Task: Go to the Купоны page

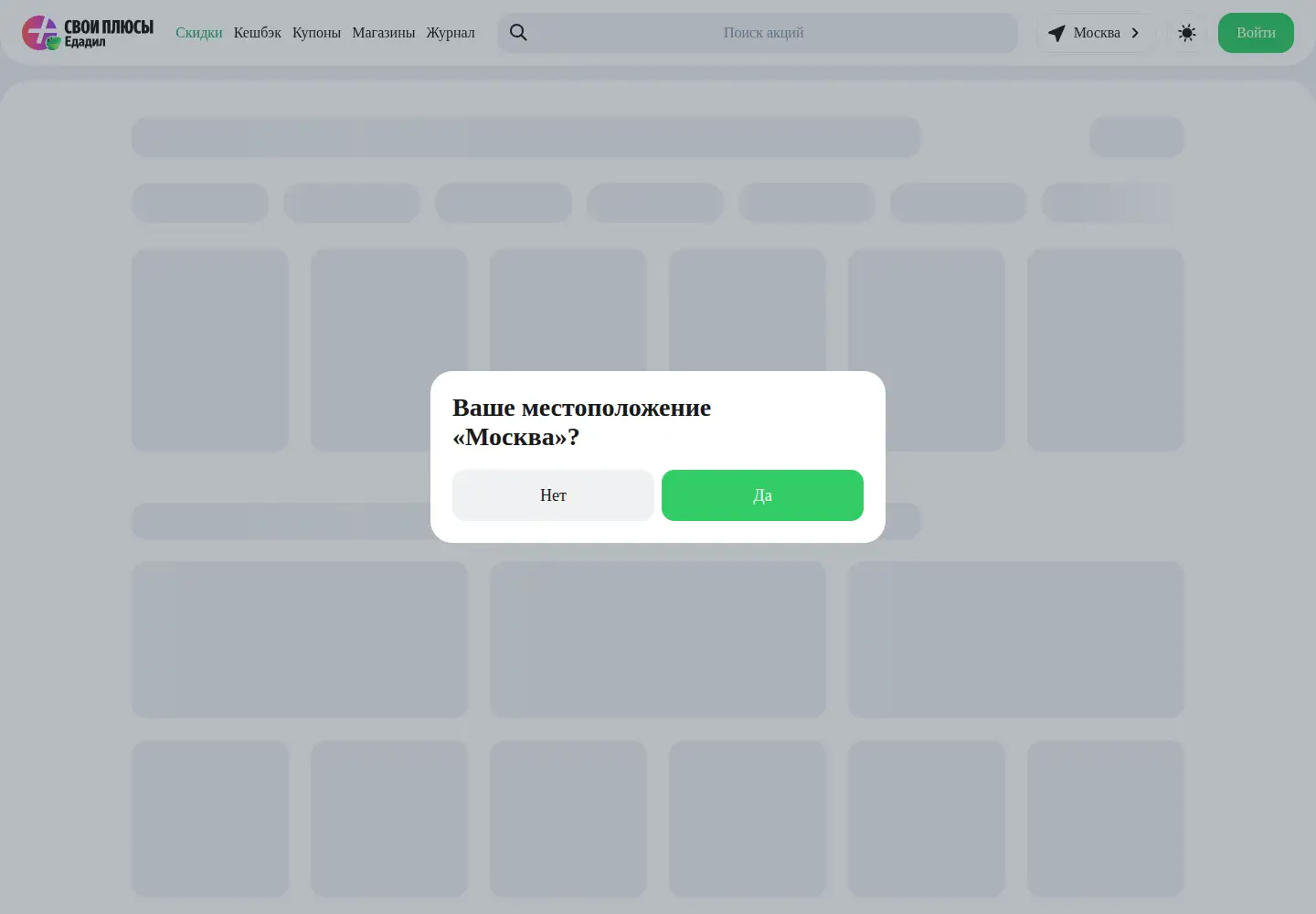Action: [316, 33]
